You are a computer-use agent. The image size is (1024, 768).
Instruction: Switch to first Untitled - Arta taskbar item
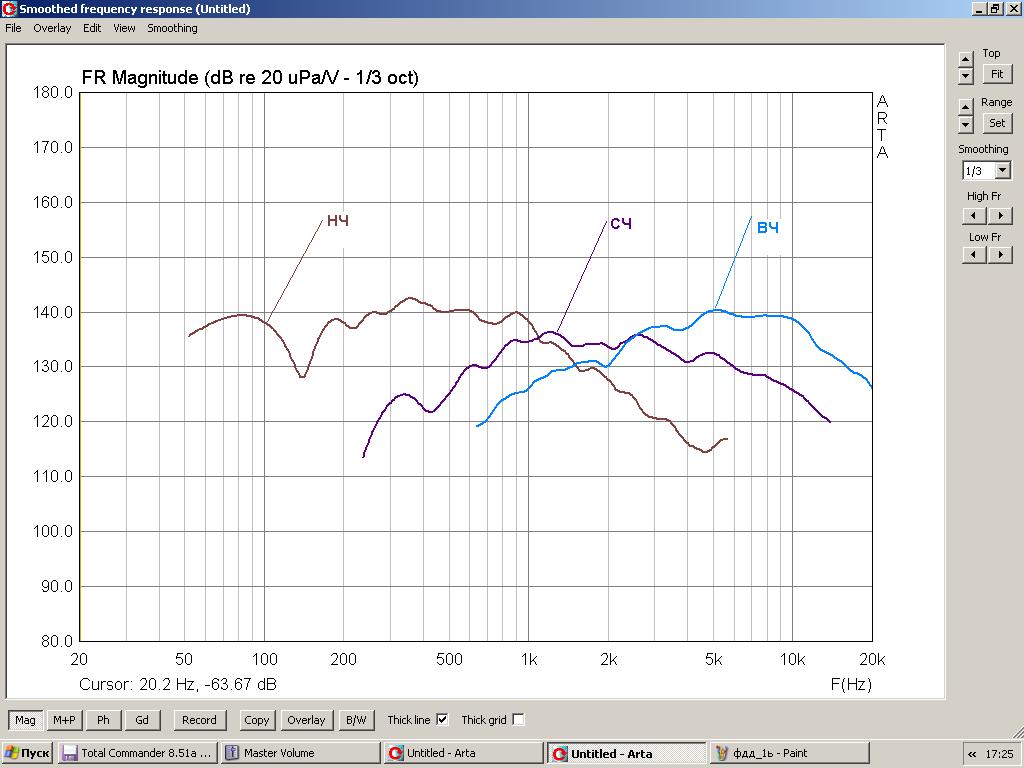tap(464, 753)
